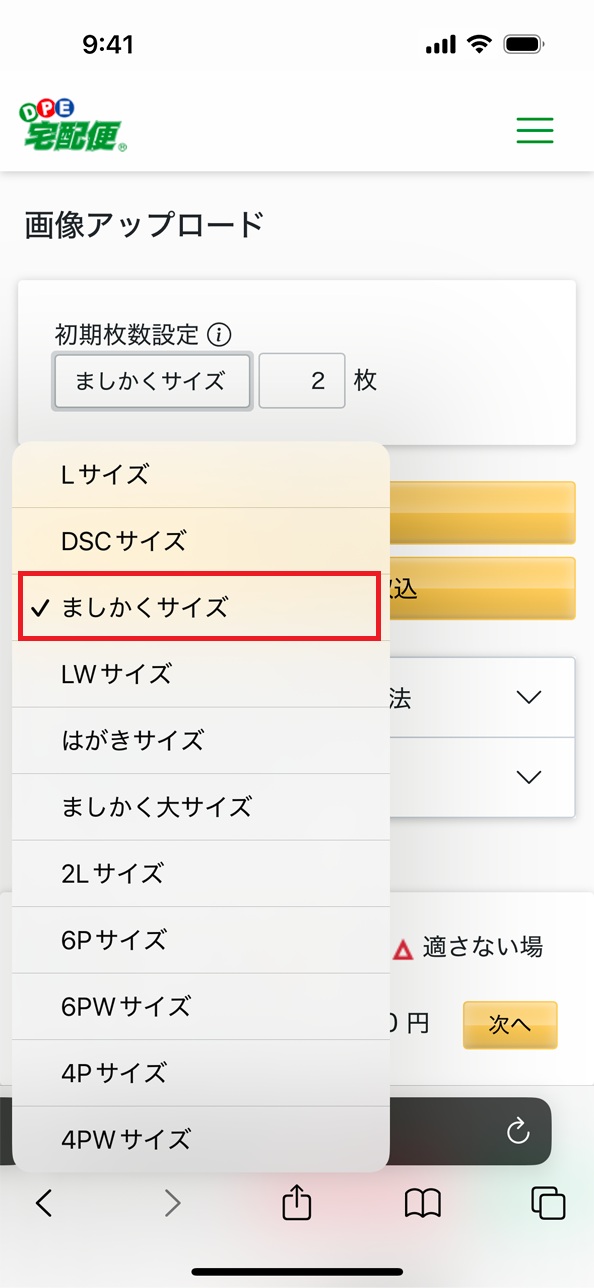Tap the 次へ button
This screenshot has height=1288, width=594.
coord(510,1024)
